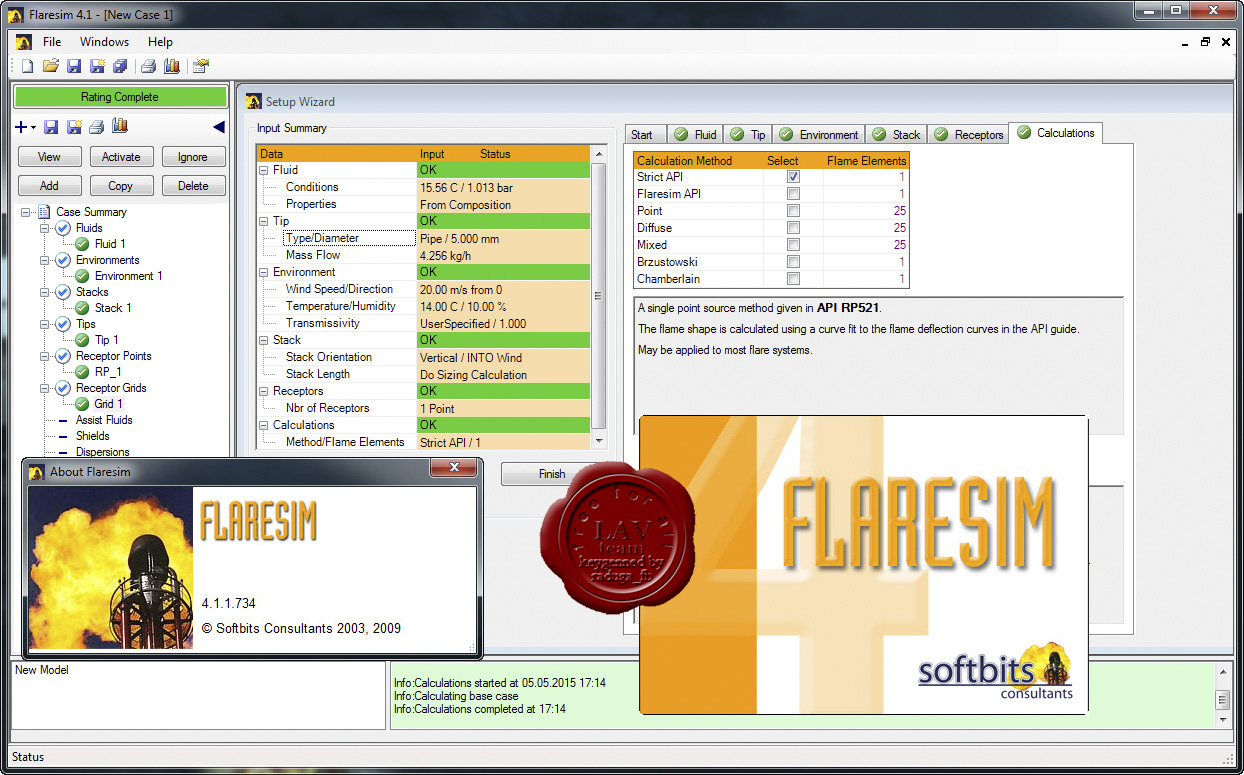Click the Activate button
1244x775 pixels.
point(121,157)
